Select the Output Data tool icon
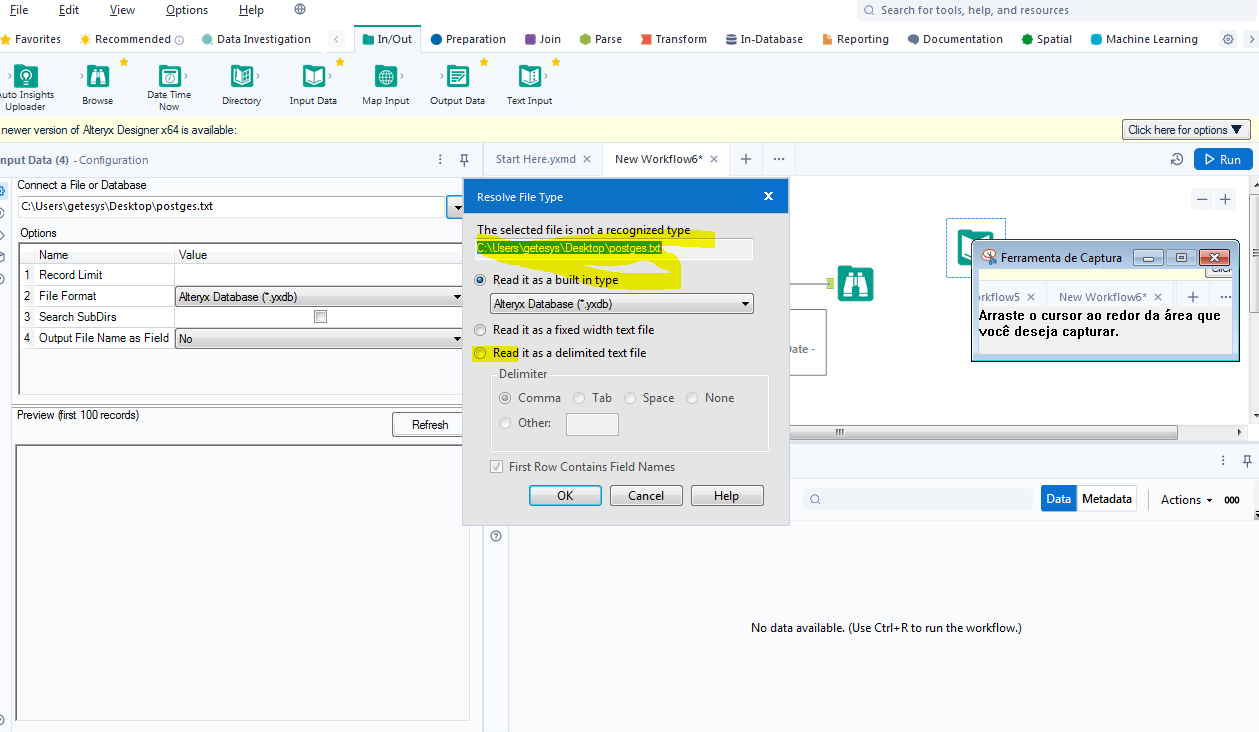 point(457,75)
